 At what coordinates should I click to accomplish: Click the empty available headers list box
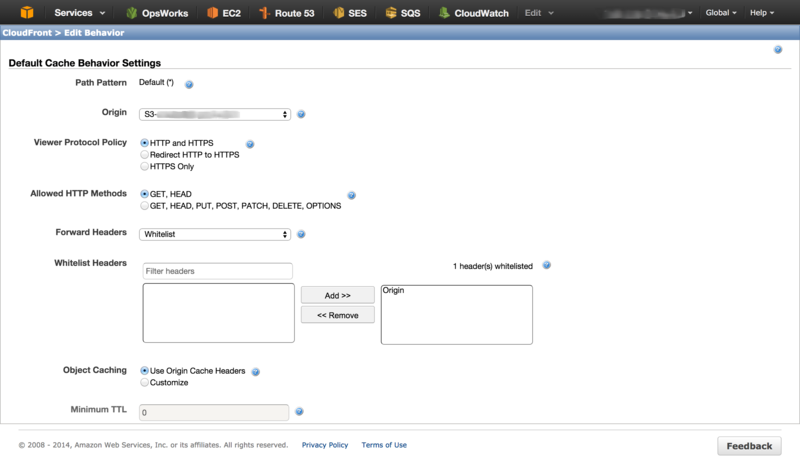[x=218, y=313]
